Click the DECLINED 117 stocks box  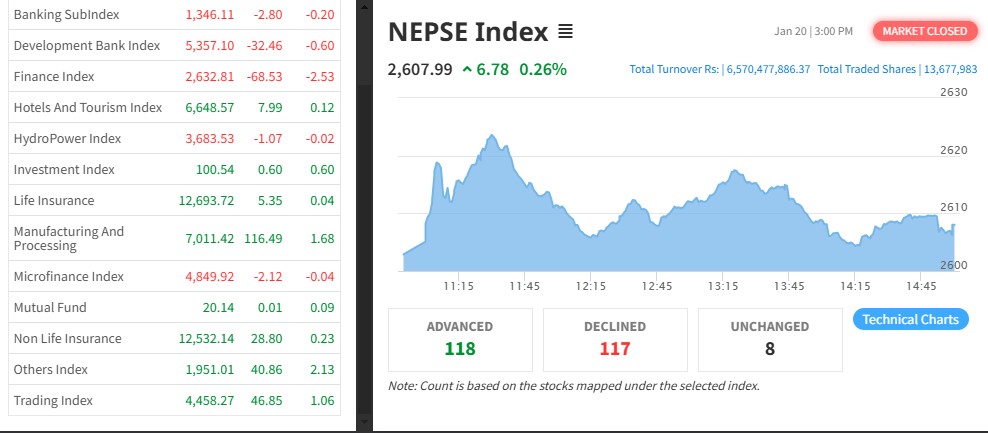point(615,339)
